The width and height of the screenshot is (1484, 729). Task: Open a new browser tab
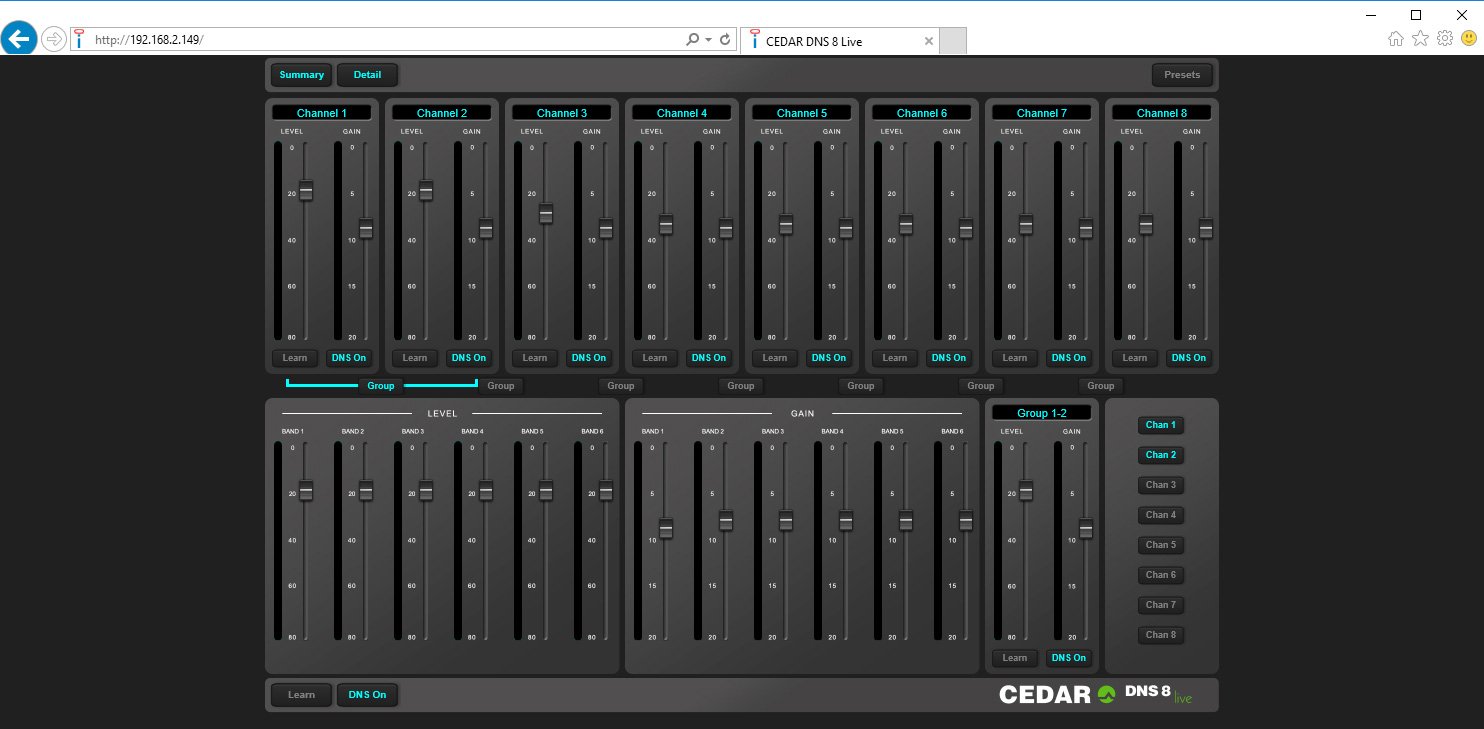click(x=953, y=41)
